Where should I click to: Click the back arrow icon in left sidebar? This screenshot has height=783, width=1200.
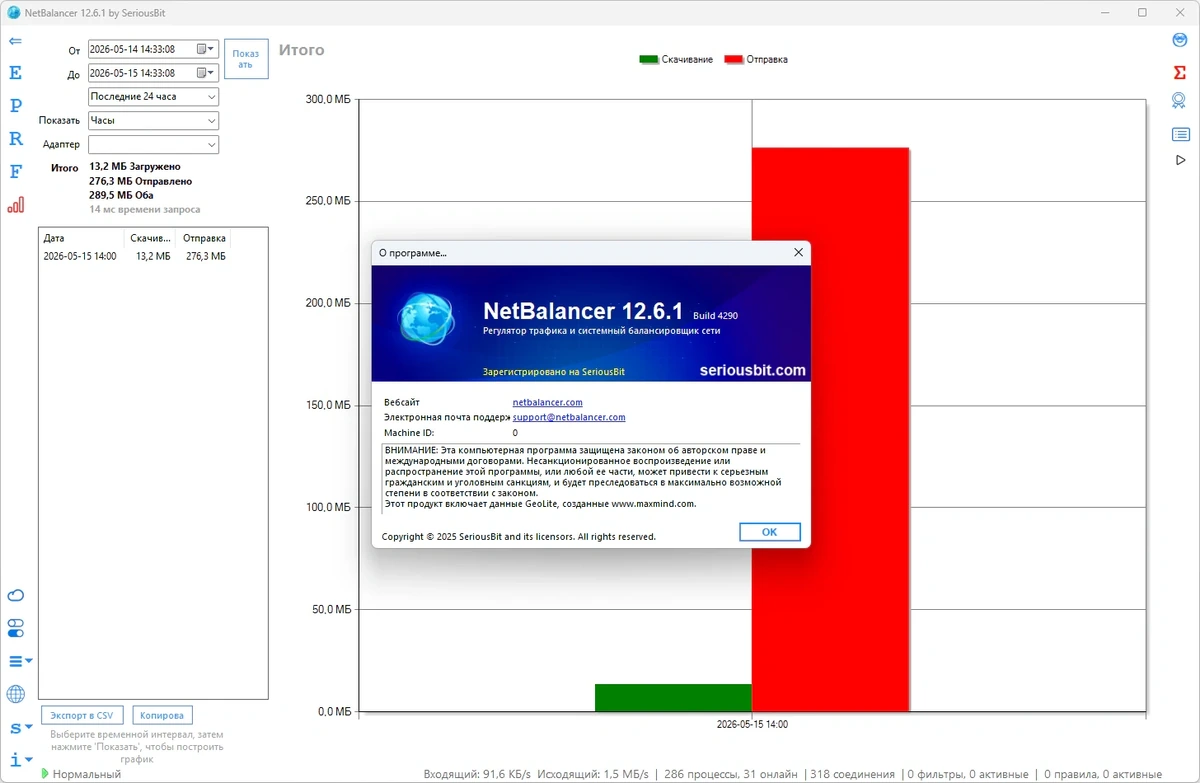click(15, 41)
